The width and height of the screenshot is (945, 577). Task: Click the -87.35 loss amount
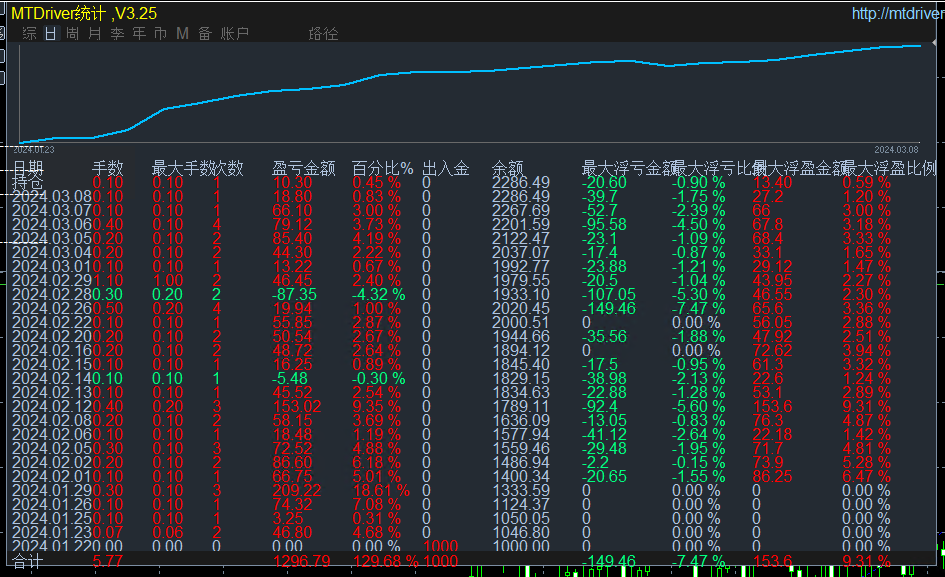pos(295,294)
